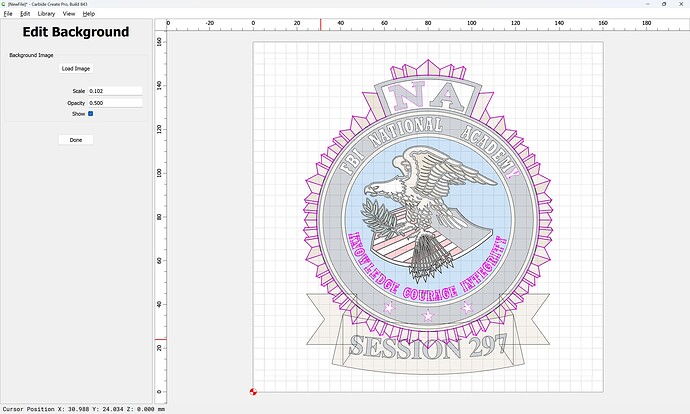Focus the Opacity input field
Screen dimensions: 690x414
click(115, 103)
